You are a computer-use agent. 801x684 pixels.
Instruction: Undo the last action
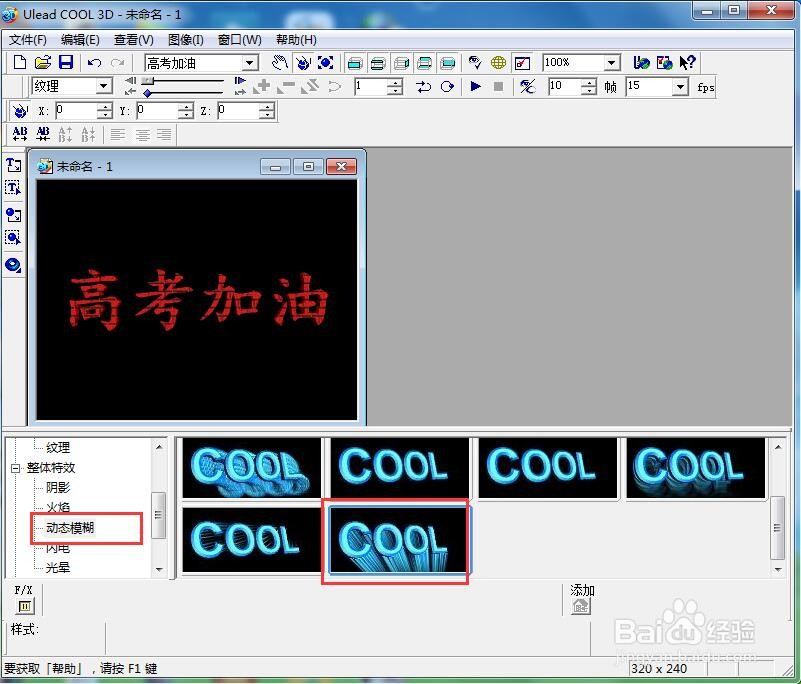[94, 63]
